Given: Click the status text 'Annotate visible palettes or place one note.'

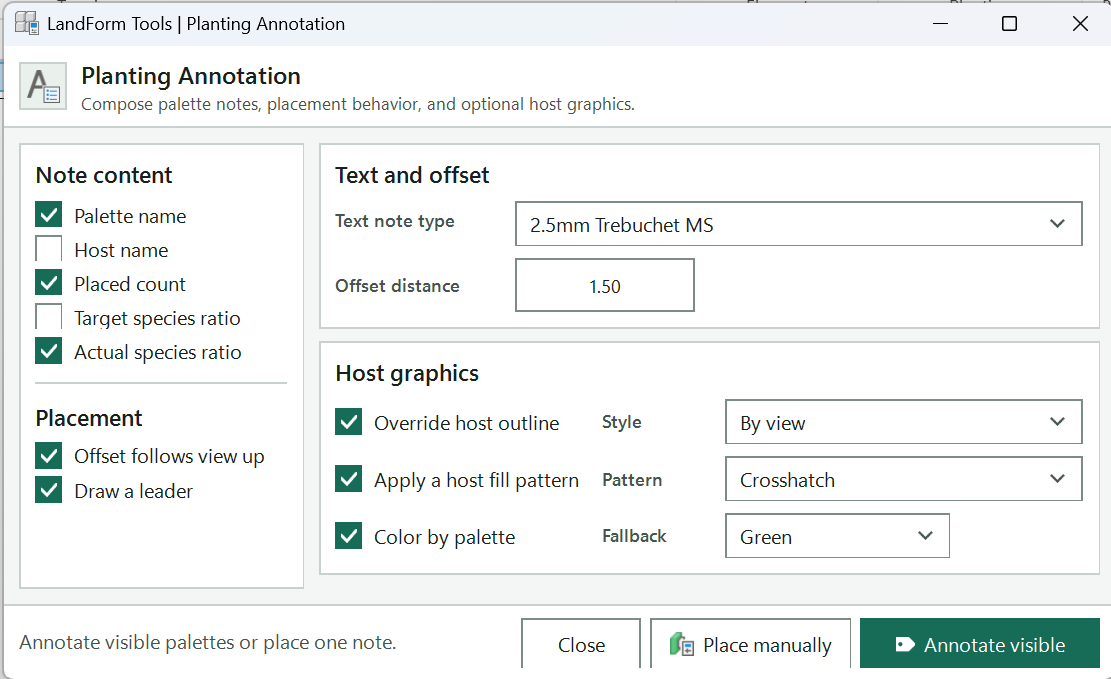Looking at the screenshot, I should click(x=208, y=642).
